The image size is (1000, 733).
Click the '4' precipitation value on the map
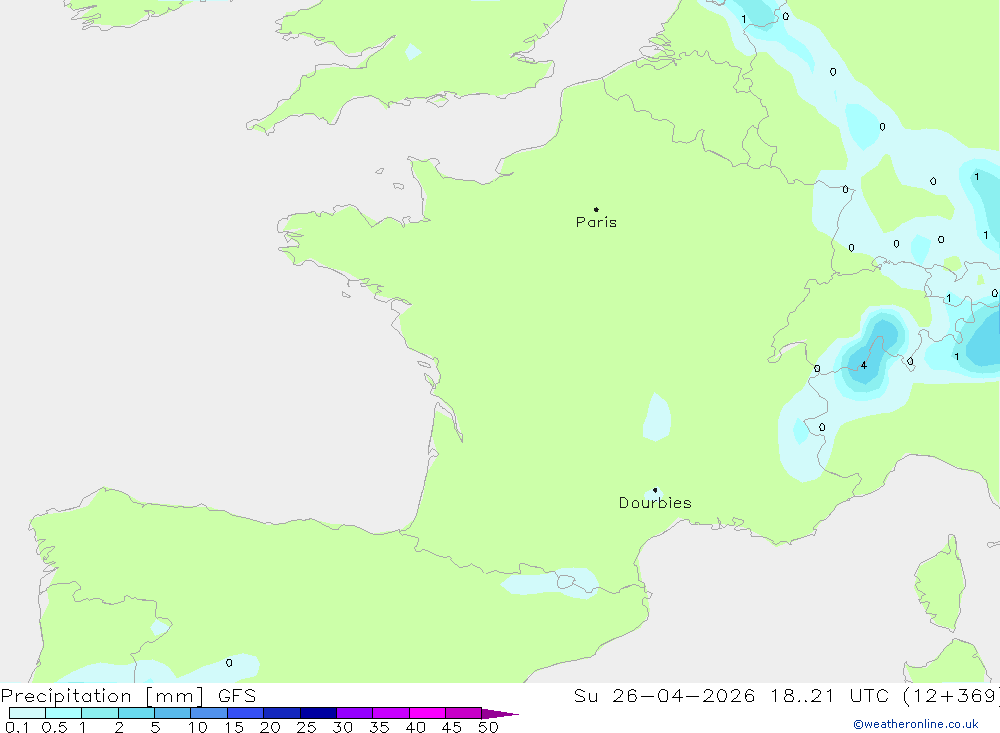[864, 365]
